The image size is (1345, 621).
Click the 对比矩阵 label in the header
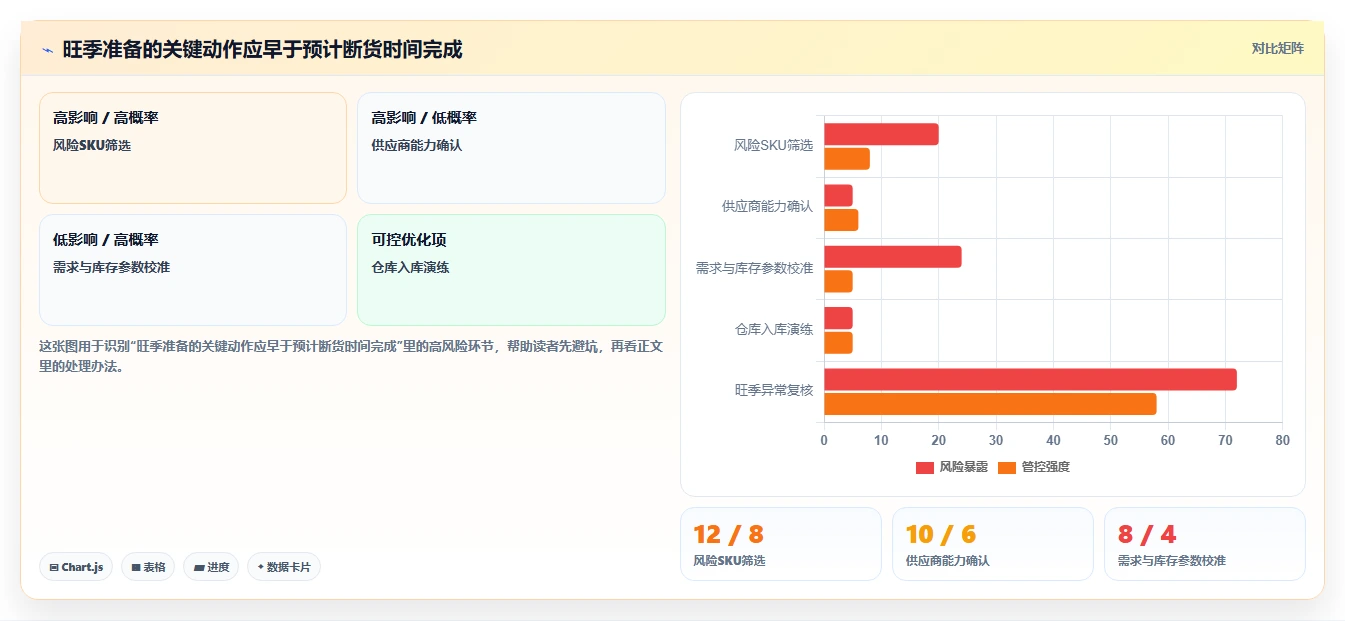[1278, 48]
